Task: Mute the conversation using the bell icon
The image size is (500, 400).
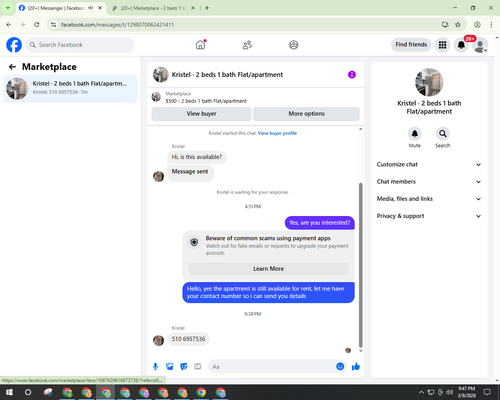Action: pos(415,134)
